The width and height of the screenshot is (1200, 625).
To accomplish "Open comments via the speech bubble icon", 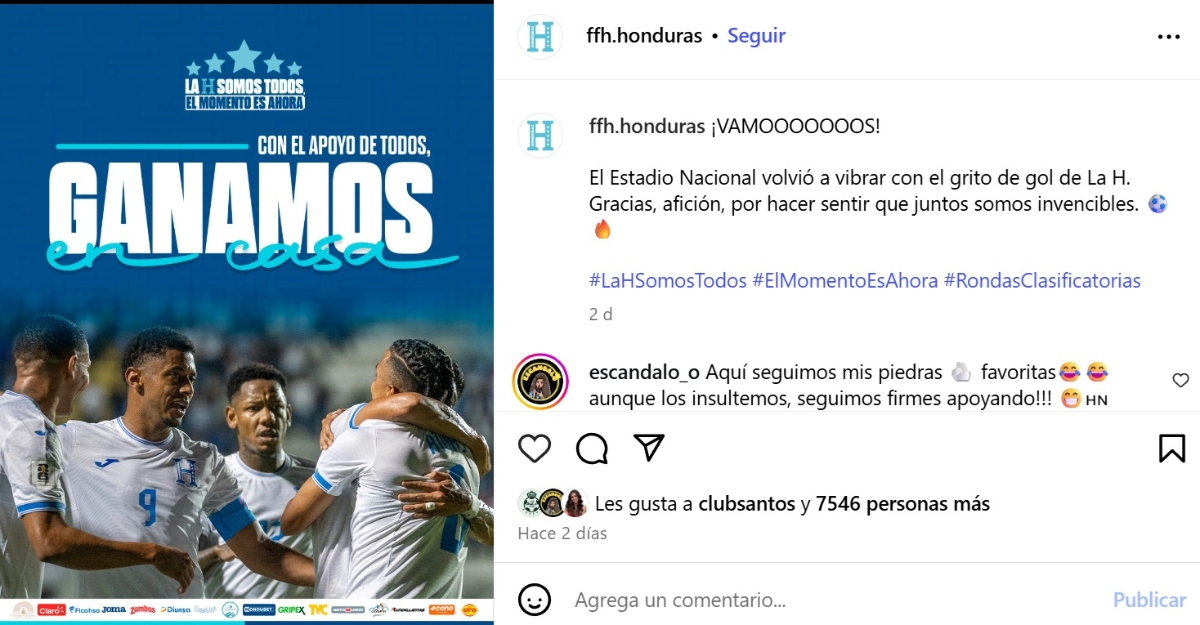I will click(592, 448).
